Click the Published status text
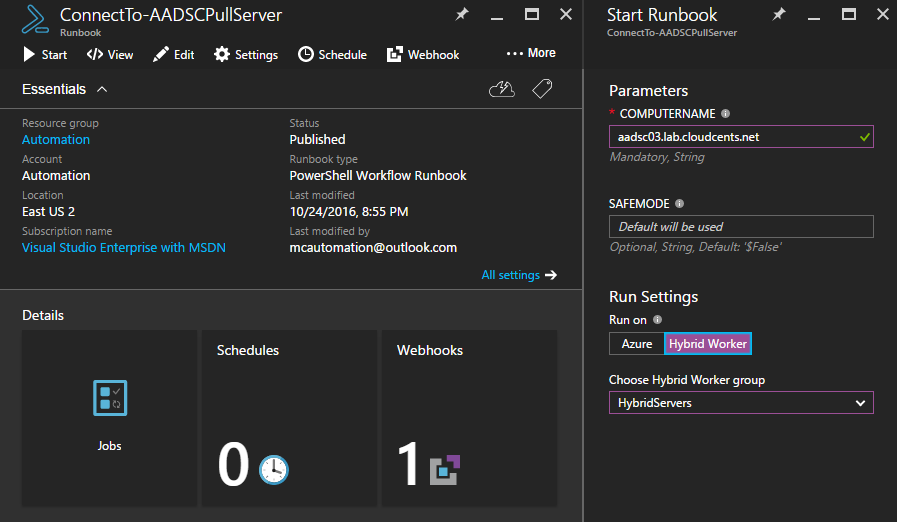The height and width of the screenshot is (522, 897). pyautogui.click(x=317, y=140)
